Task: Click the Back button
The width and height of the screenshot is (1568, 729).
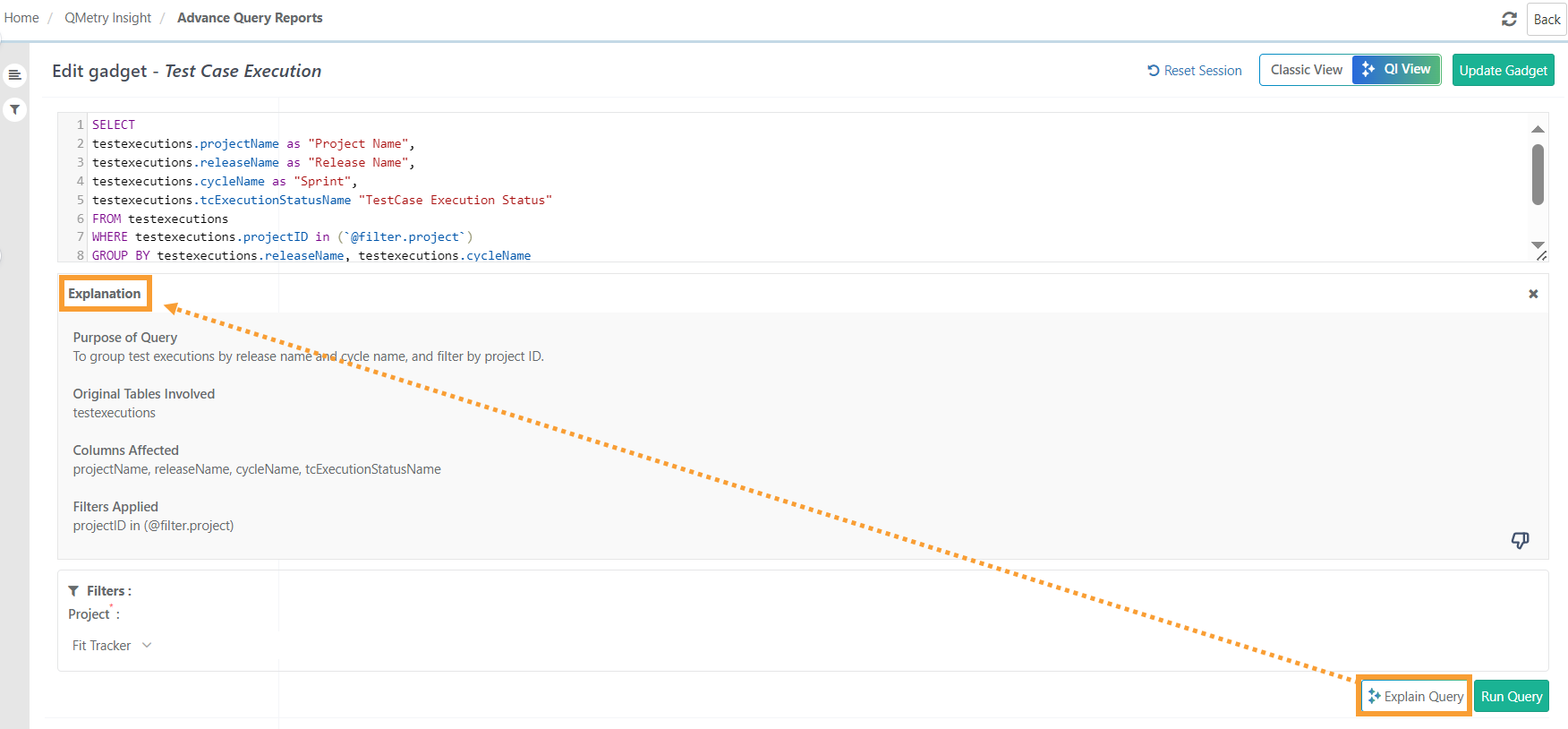Action: point(1546,20)
